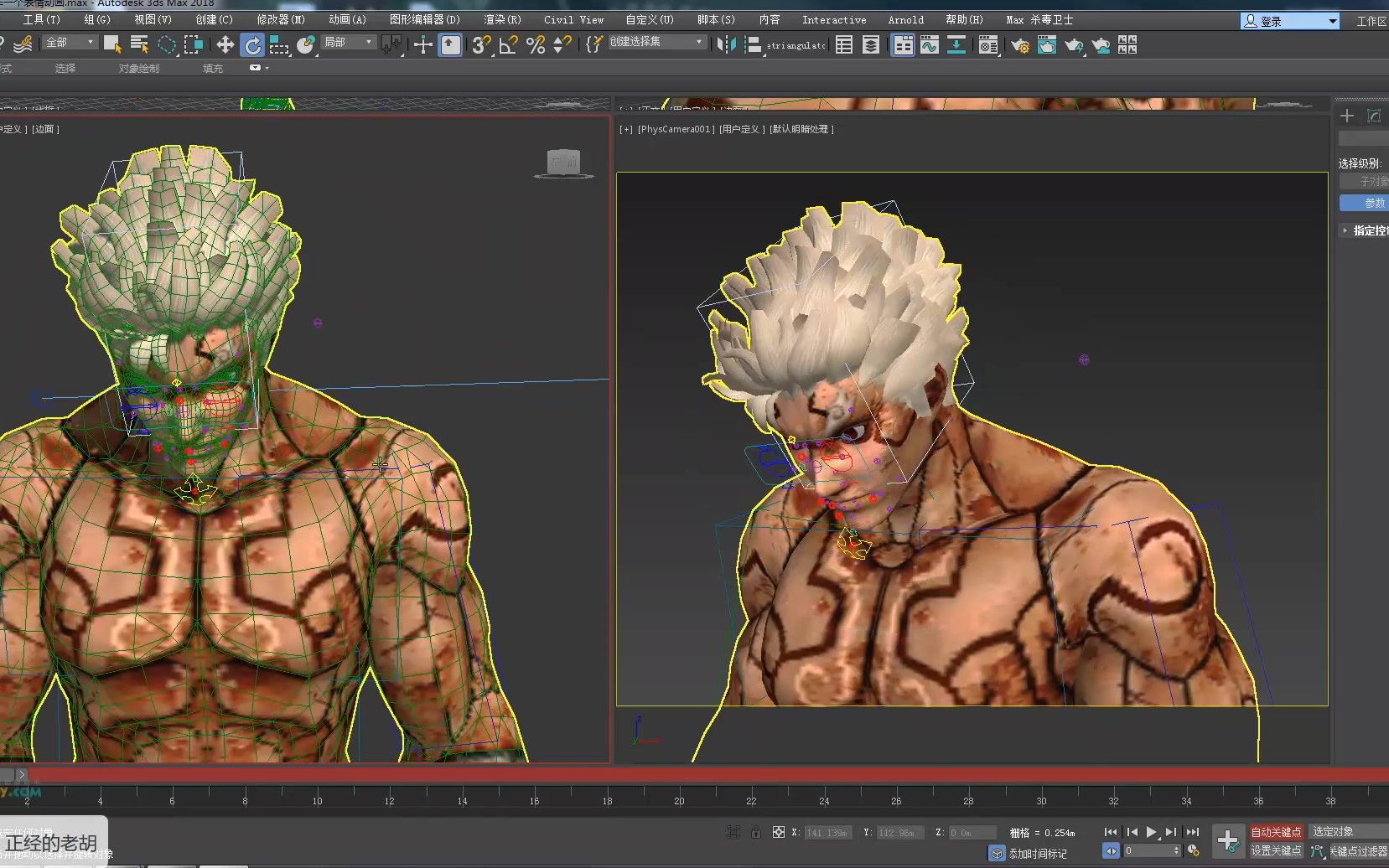Open the Time Configuration icon
The width and height of the screenshot is (1389, 868).
point(1194,850)
